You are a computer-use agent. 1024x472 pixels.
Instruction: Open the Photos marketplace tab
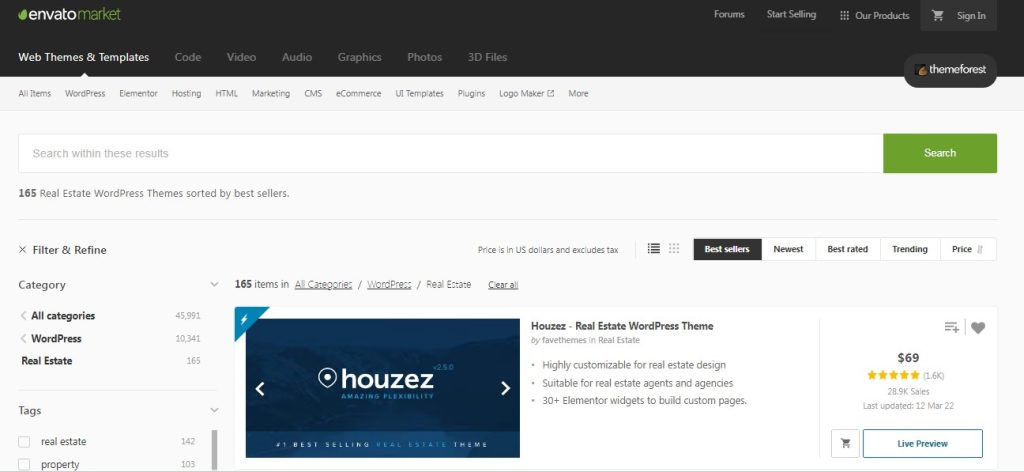tap(424, 57)
